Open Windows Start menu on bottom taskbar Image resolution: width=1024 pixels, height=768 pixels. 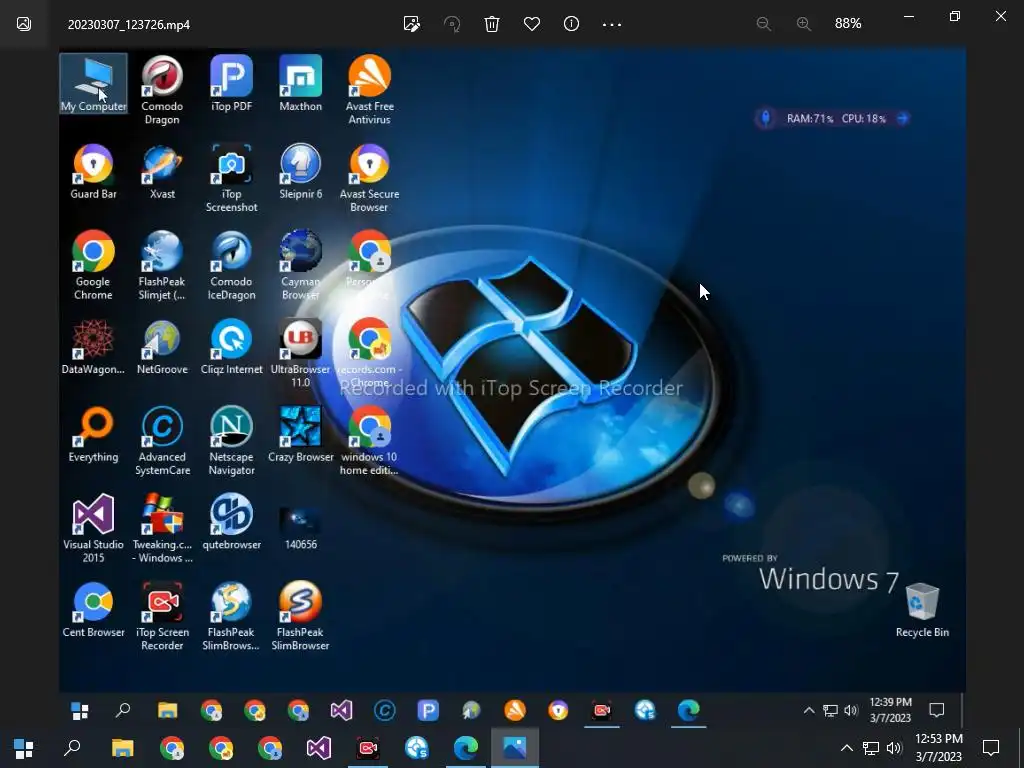pyautogui.click(x=24, y=748)
